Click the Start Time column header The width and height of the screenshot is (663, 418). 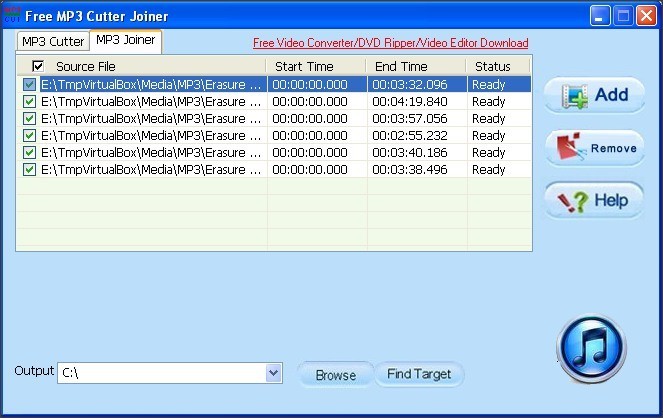[x=316, y=66]
